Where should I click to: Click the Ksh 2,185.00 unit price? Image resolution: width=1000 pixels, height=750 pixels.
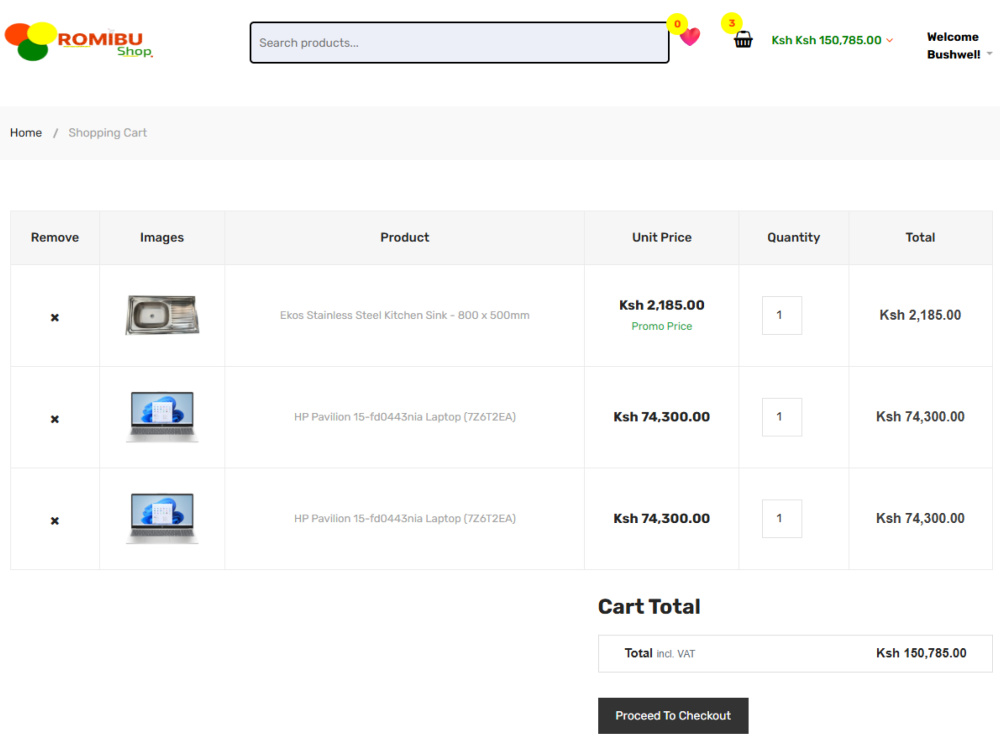661,305
